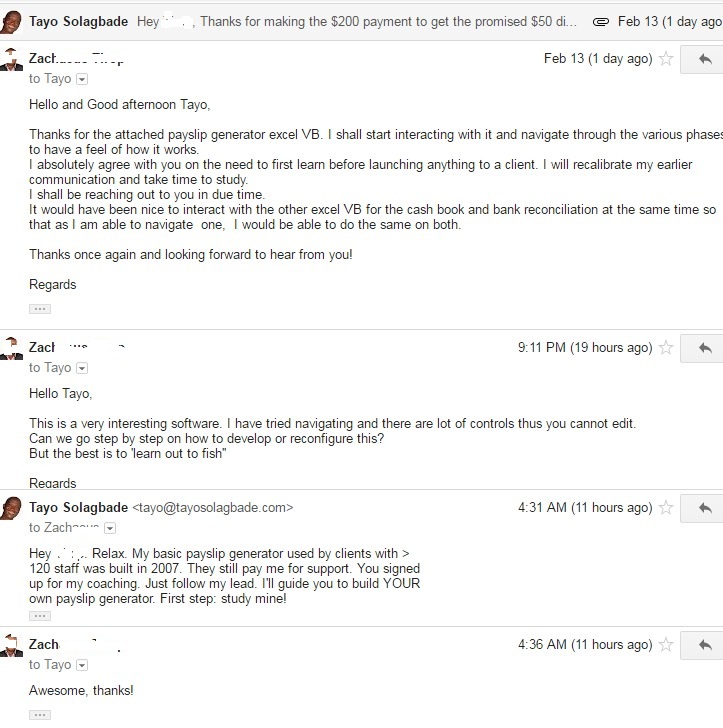
Task: Star the 4:36 AM 'Awesome, thanks!' message
Action: [666, 644]
